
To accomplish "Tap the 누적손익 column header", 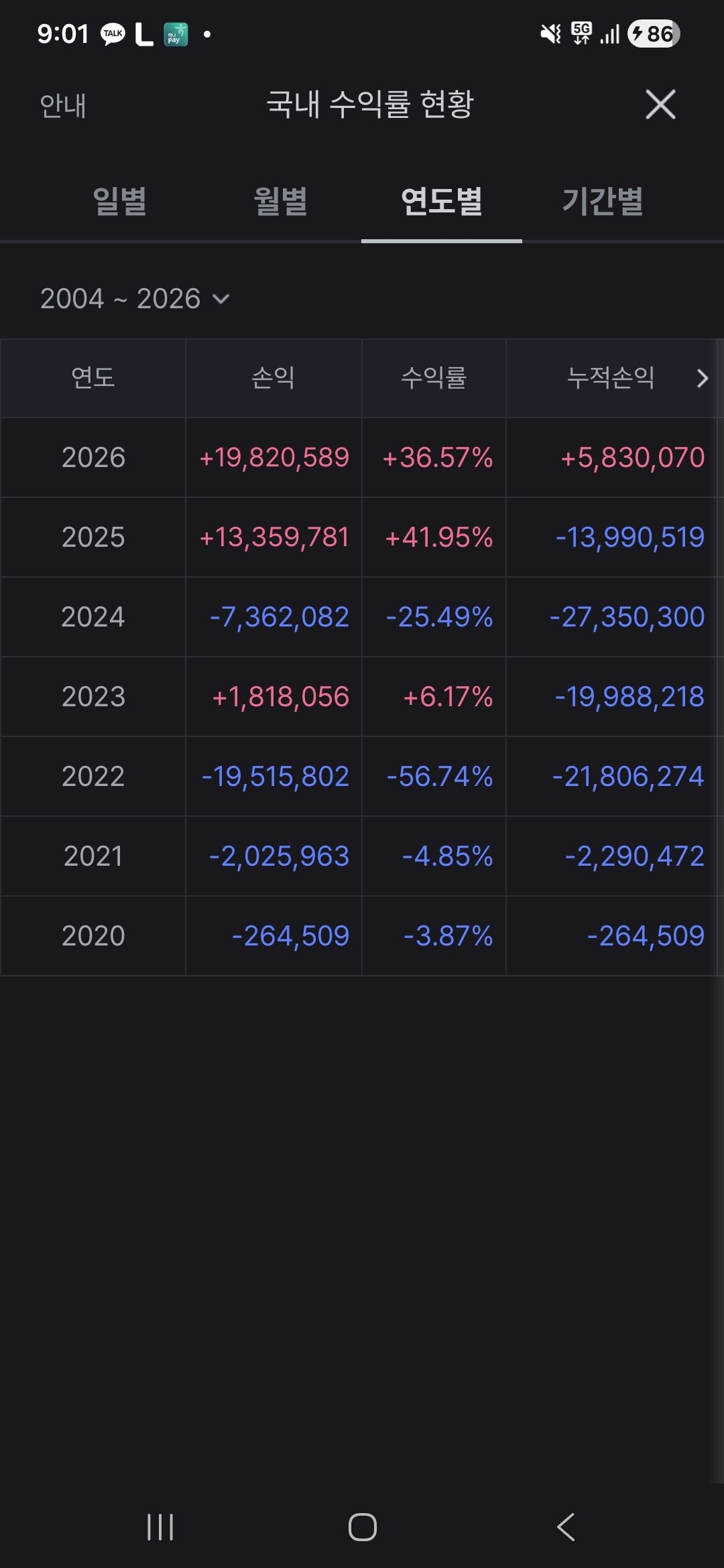I will coord(611,378).
